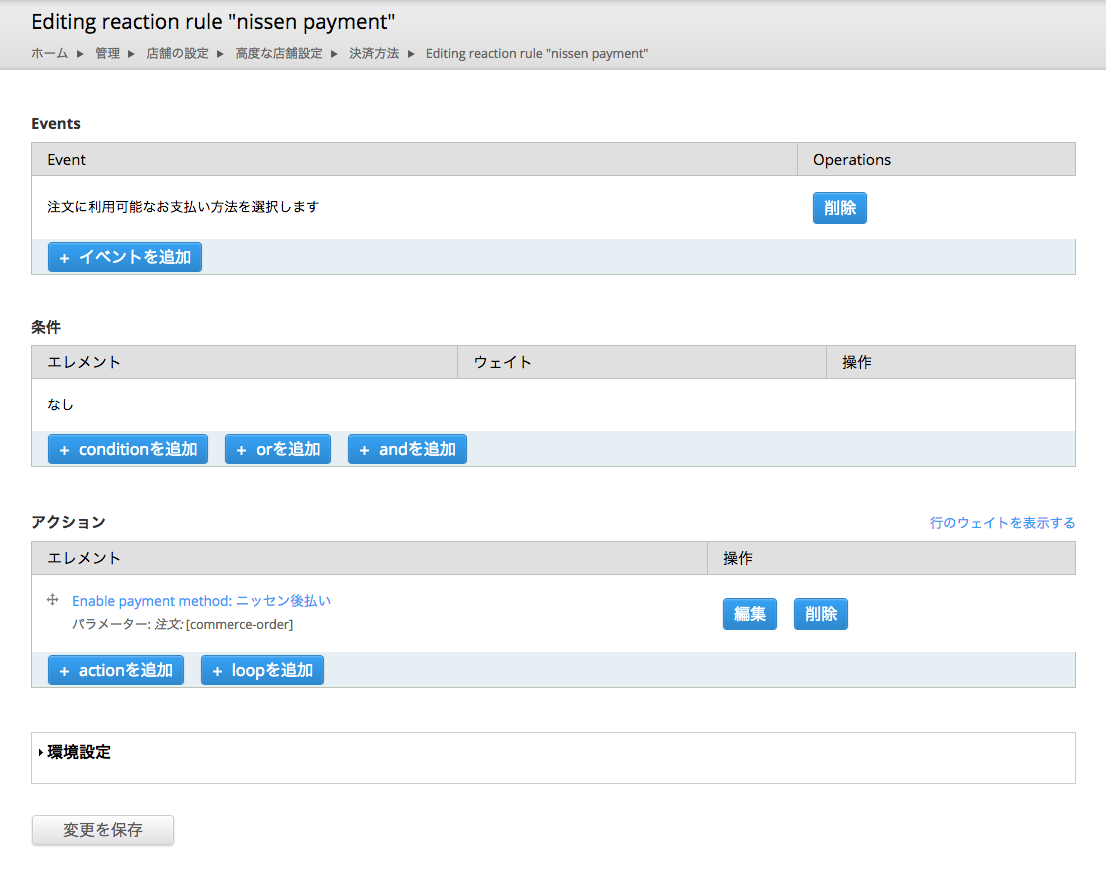This screenshot has height=879, width=1106.
Task: Click the actionを追加 button
Action: pyautogui.click(x=116, y=670)
